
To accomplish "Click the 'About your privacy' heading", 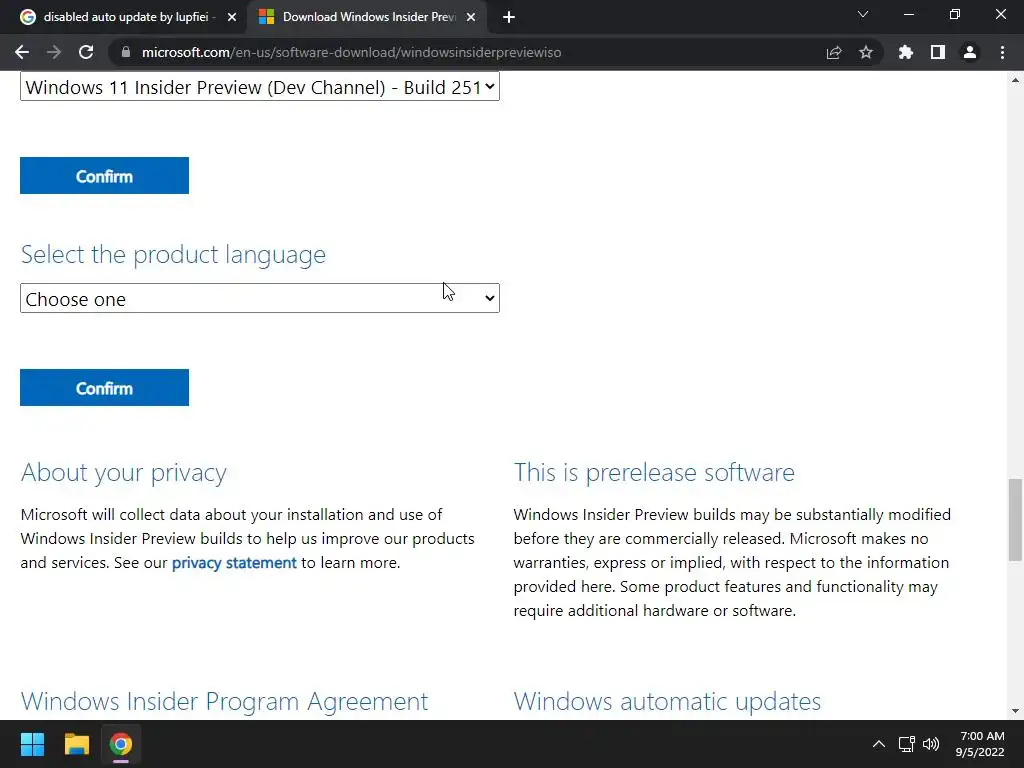I will (123, 472).
